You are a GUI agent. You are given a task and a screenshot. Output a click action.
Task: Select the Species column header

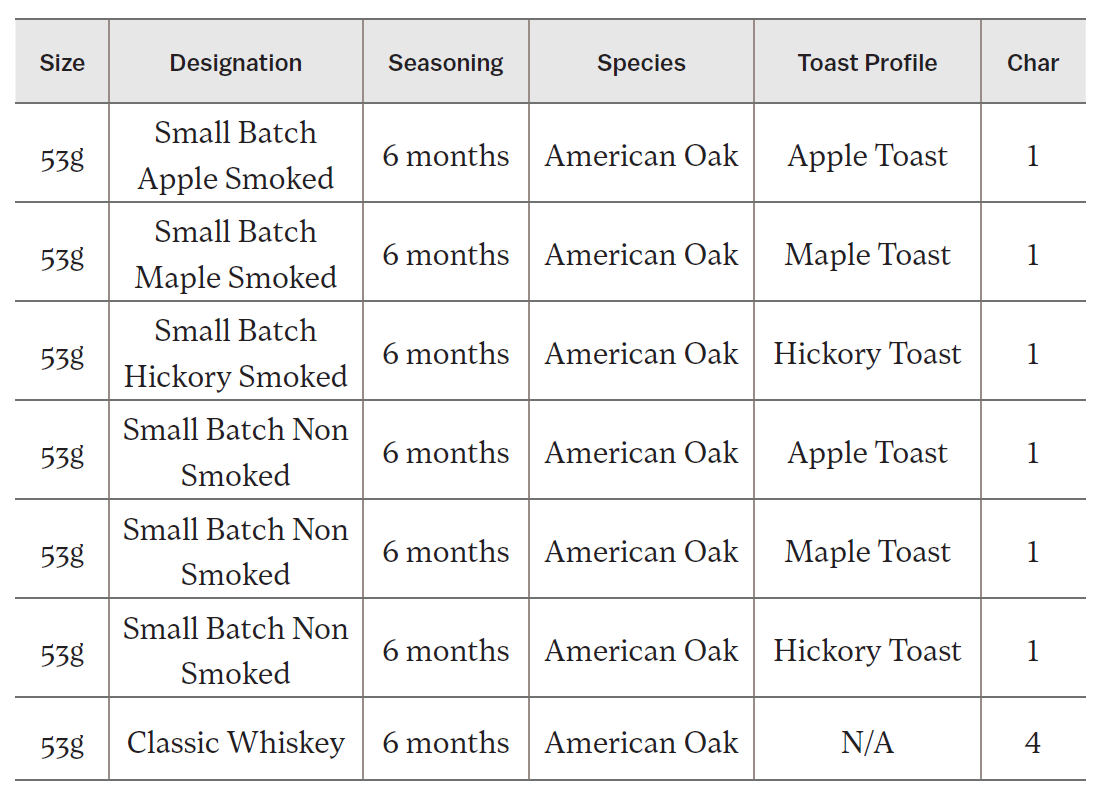[x=641, y=63]
